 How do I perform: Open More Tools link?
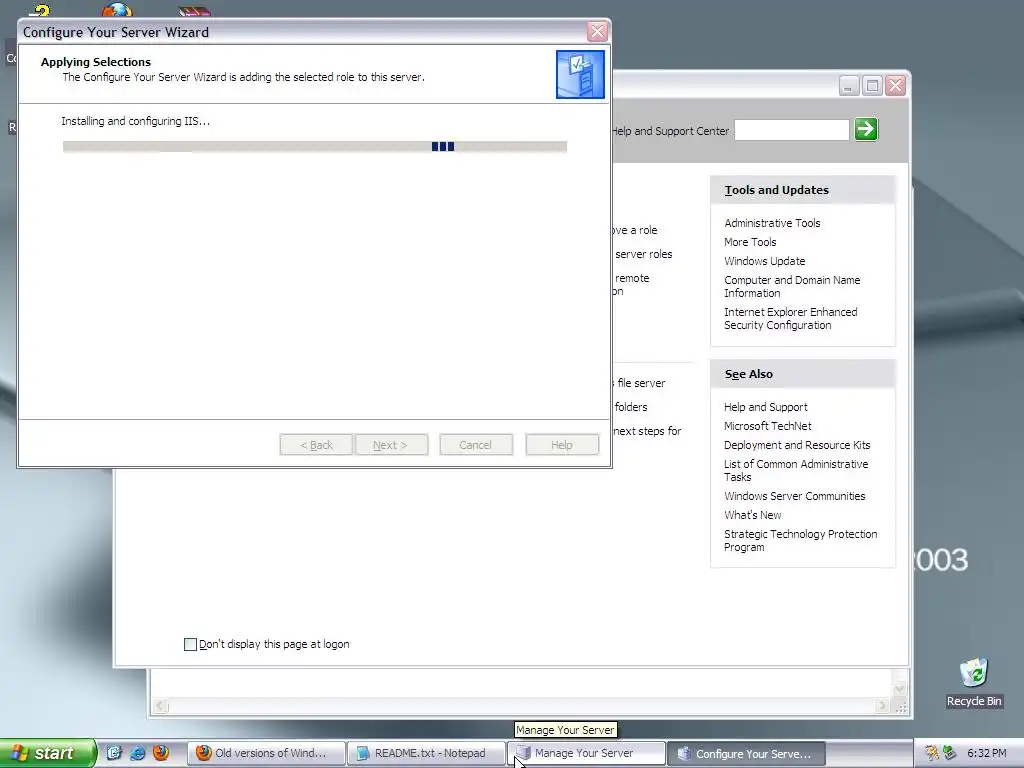[x=750, y=242]
